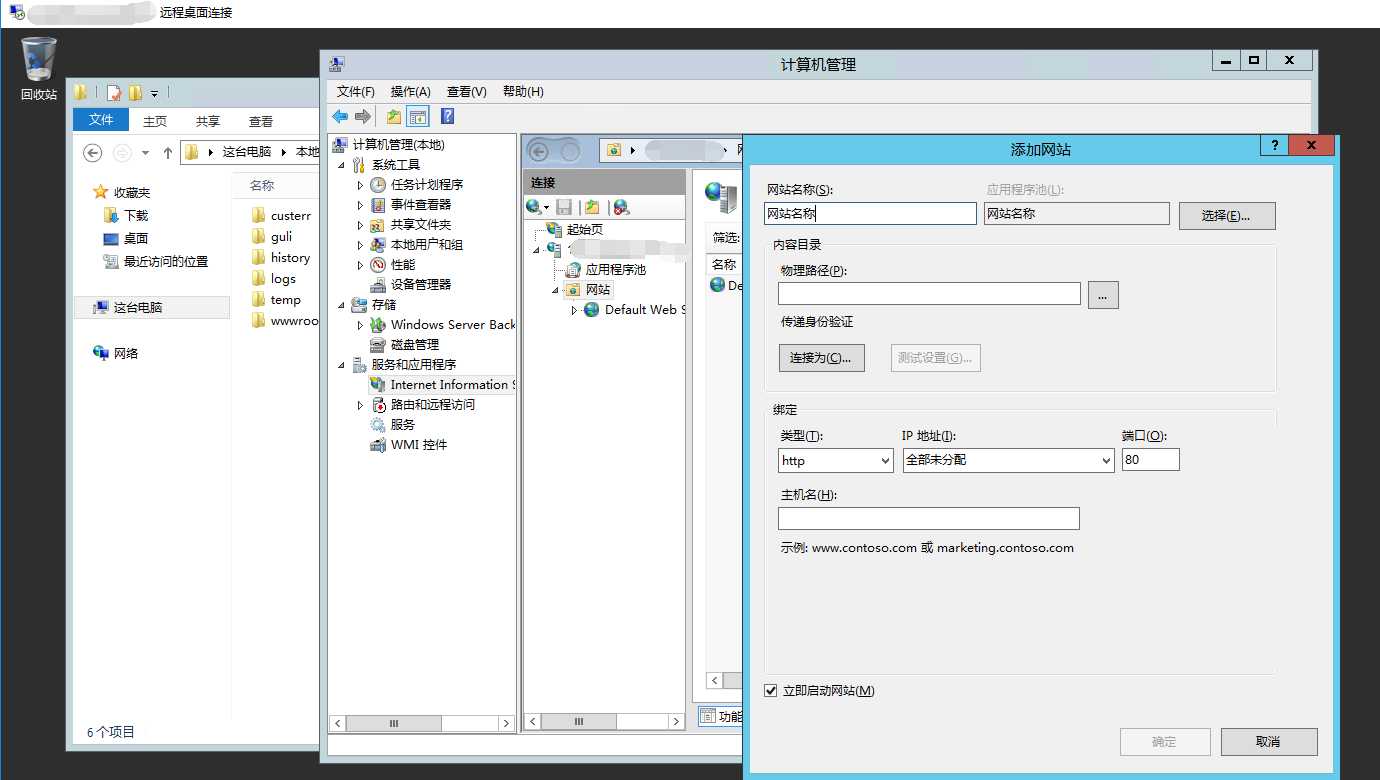Open the blue question-mark Help toolbar icon
The height and width of the screenshot is (780, 1380).
coord(447,116)
